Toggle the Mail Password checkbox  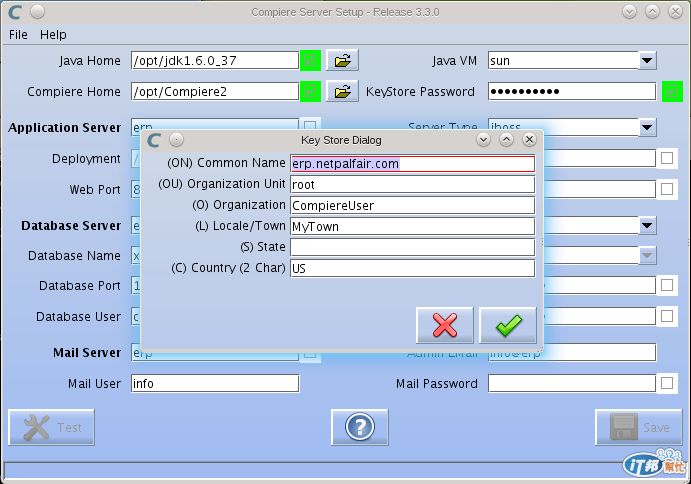(x=667, y=383)
